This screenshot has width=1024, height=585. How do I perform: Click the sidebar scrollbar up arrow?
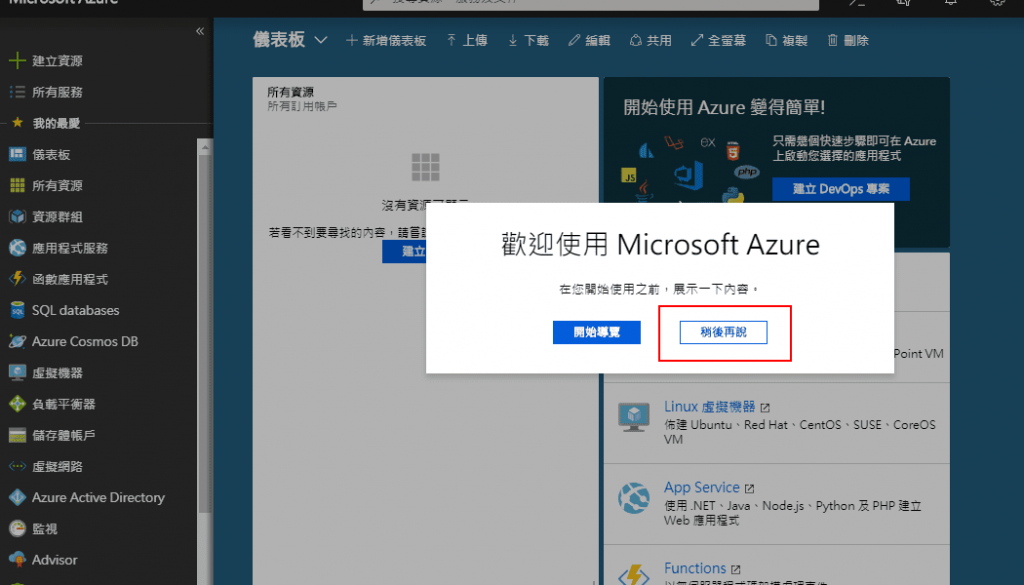click(204, 148)
